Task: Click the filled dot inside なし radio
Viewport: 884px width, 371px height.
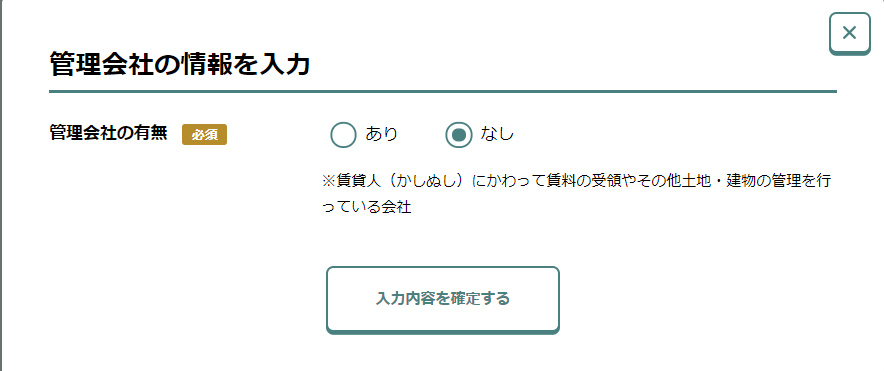Action: [x=458, y=135]
